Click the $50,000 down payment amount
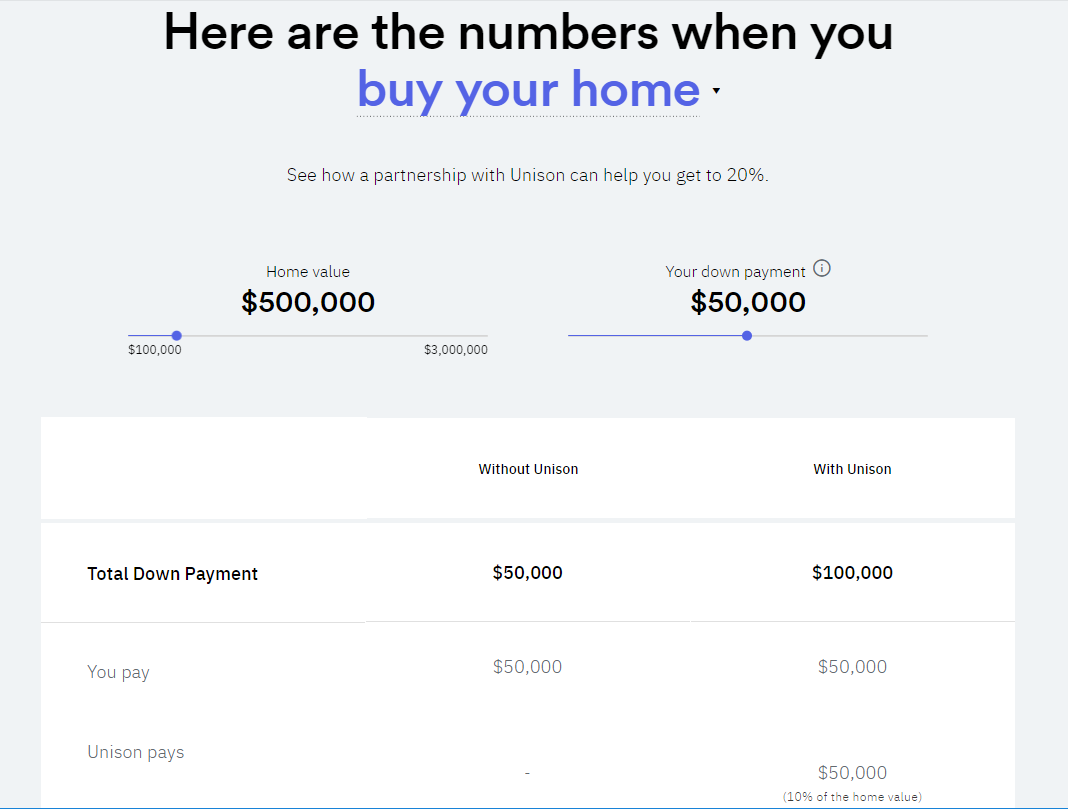 tap(748, 302)
